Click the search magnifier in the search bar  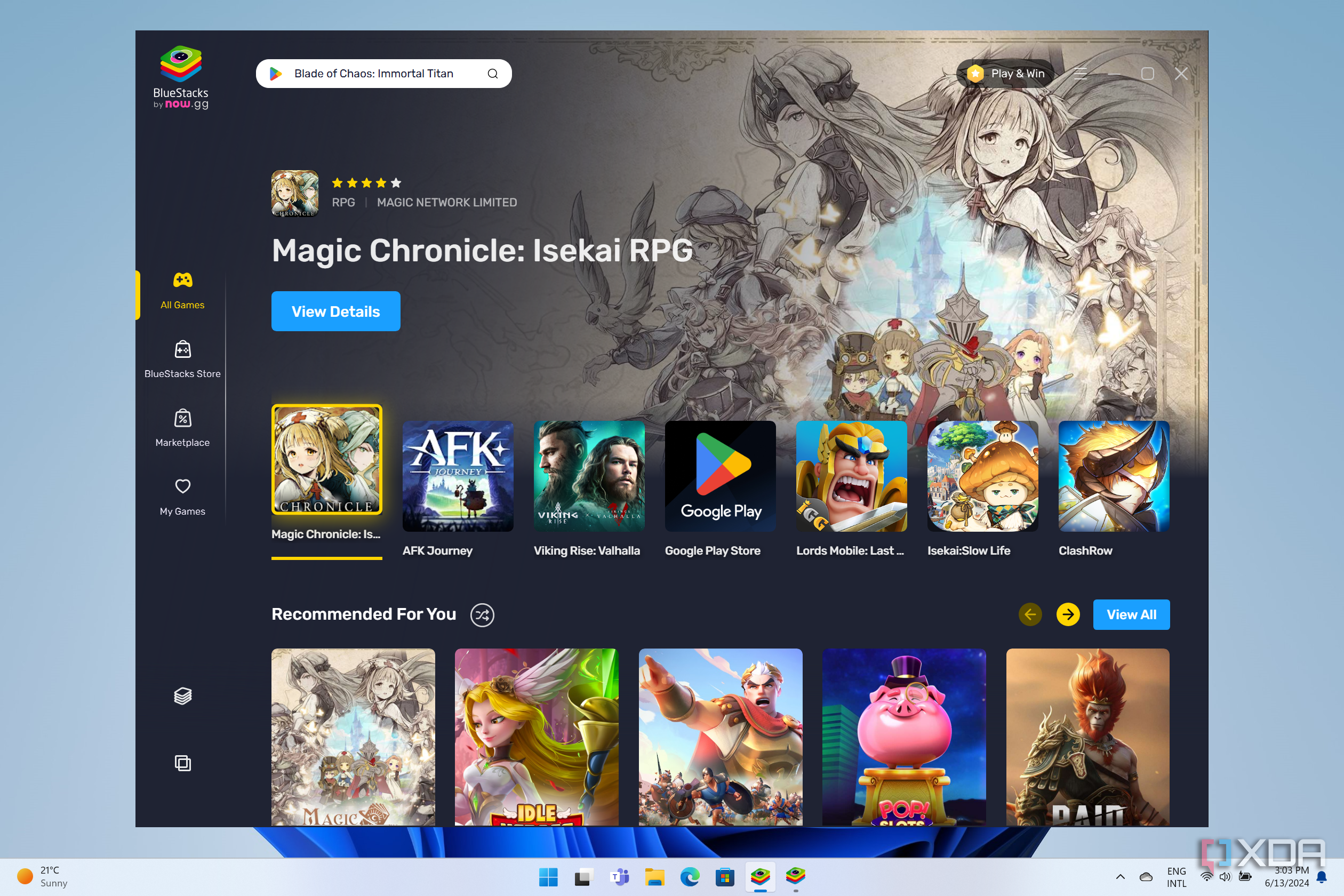tap(493, 73)
